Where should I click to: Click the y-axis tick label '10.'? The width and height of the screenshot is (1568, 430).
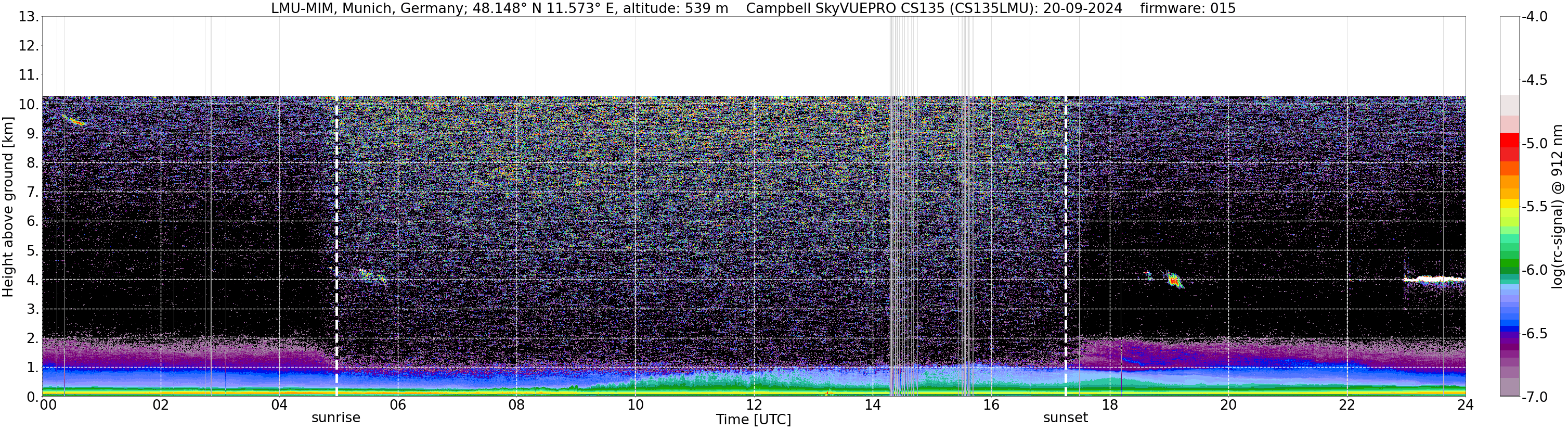29,105
